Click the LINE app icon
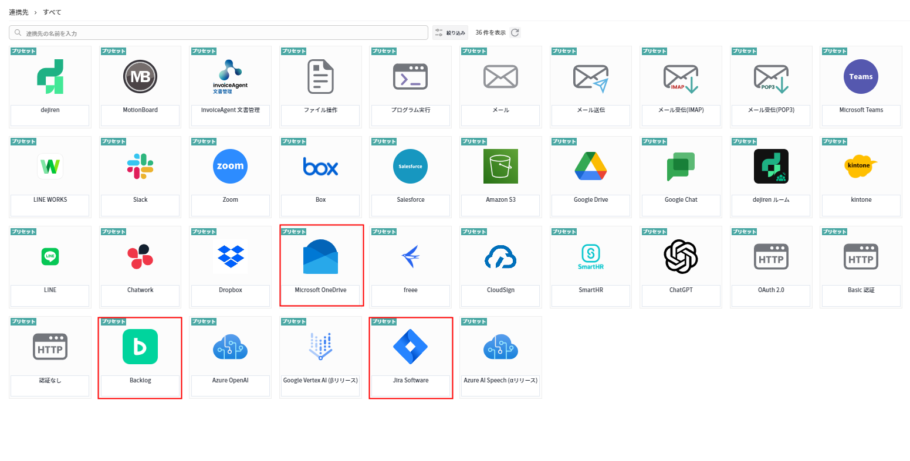910x461 pixels. point(50,257)
